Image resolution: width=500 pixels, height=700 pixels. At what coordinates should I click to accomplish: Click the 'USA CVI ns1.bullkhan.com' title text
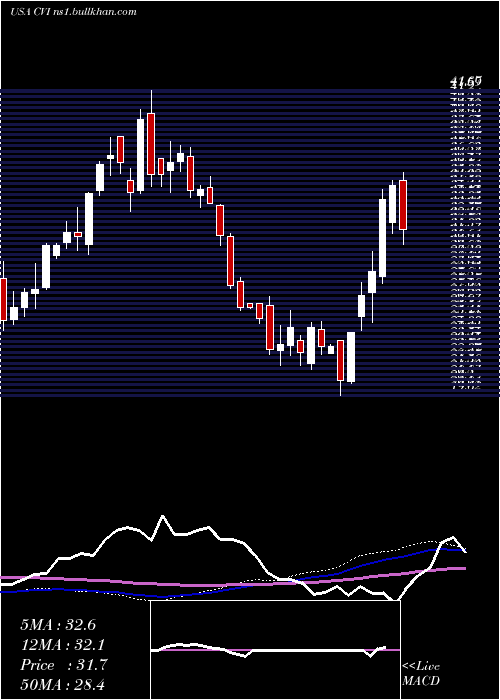73,12
